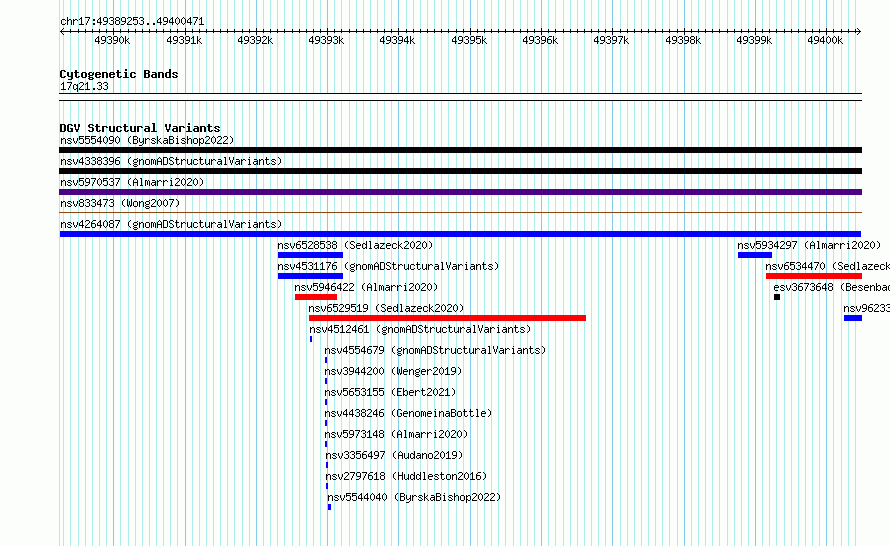Click the small blue mark under nsv5544040
The image size is (890, 546).
point(329,507)
